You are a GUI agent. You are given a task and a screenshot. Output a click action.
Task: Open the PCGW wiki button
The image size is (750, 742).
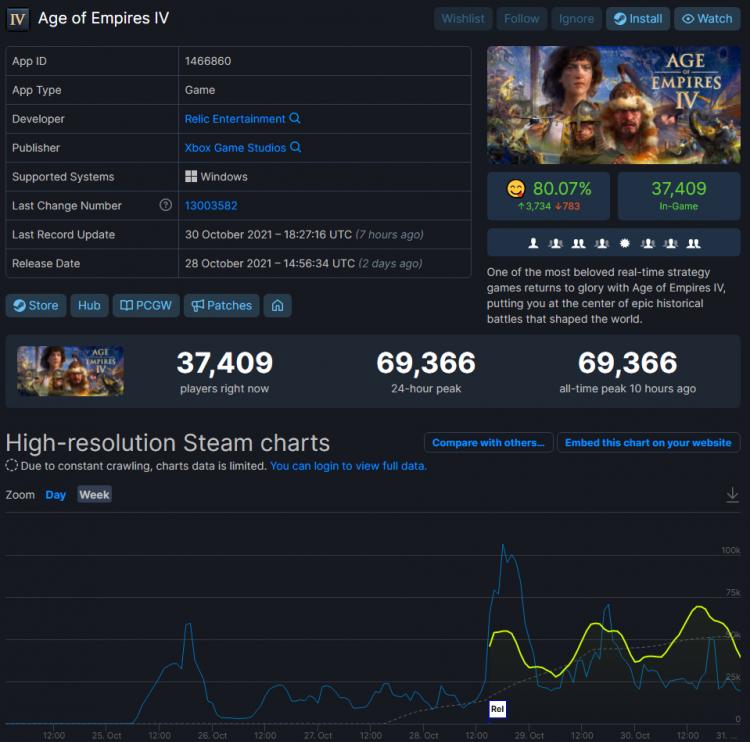coord(146,305)
